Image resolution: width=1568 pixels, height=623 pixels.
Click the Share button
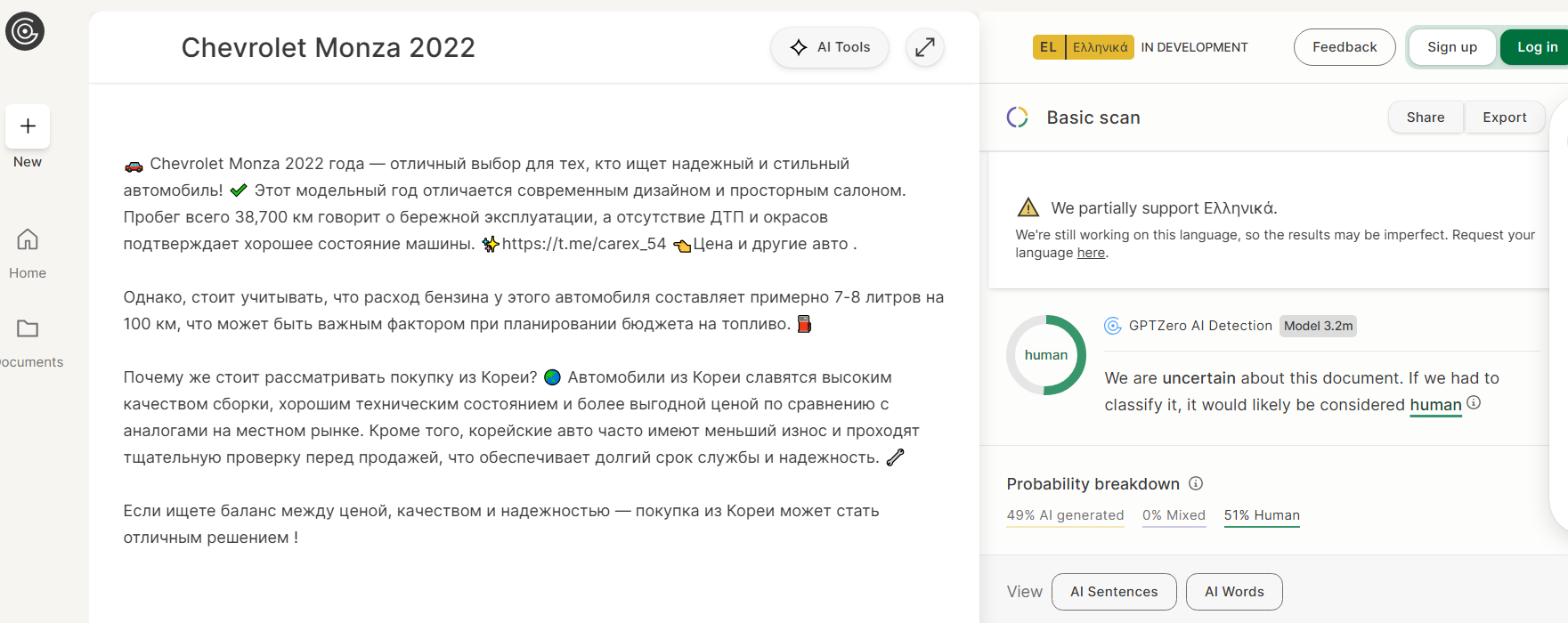click(x=1426, y=117)
